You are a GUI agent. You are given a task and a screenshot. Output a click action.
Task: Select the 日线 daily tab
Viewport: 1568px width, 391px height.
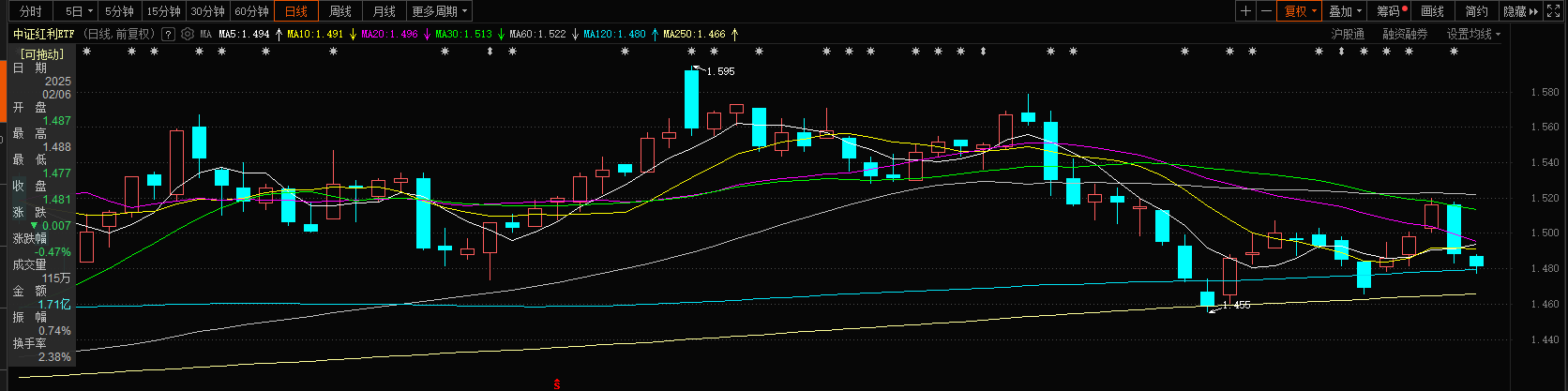(296, 11)
